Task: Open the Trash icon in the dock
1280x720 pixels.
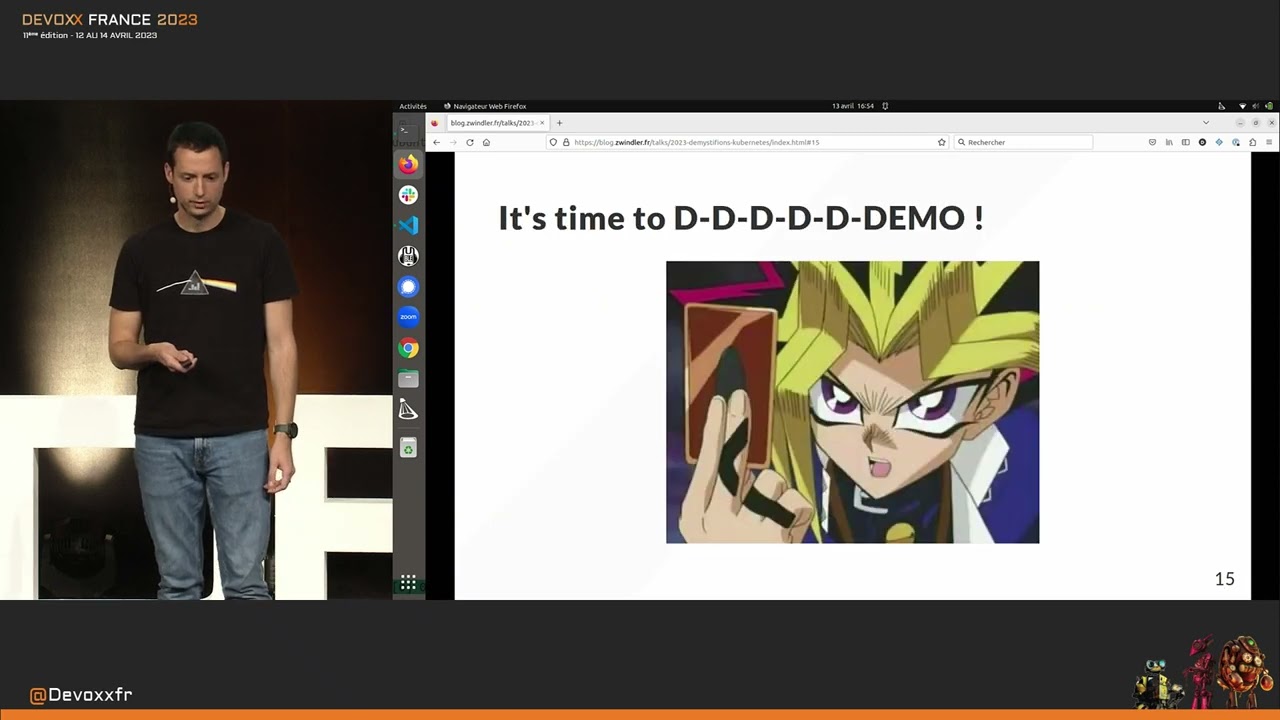Action: coord(408,449)
